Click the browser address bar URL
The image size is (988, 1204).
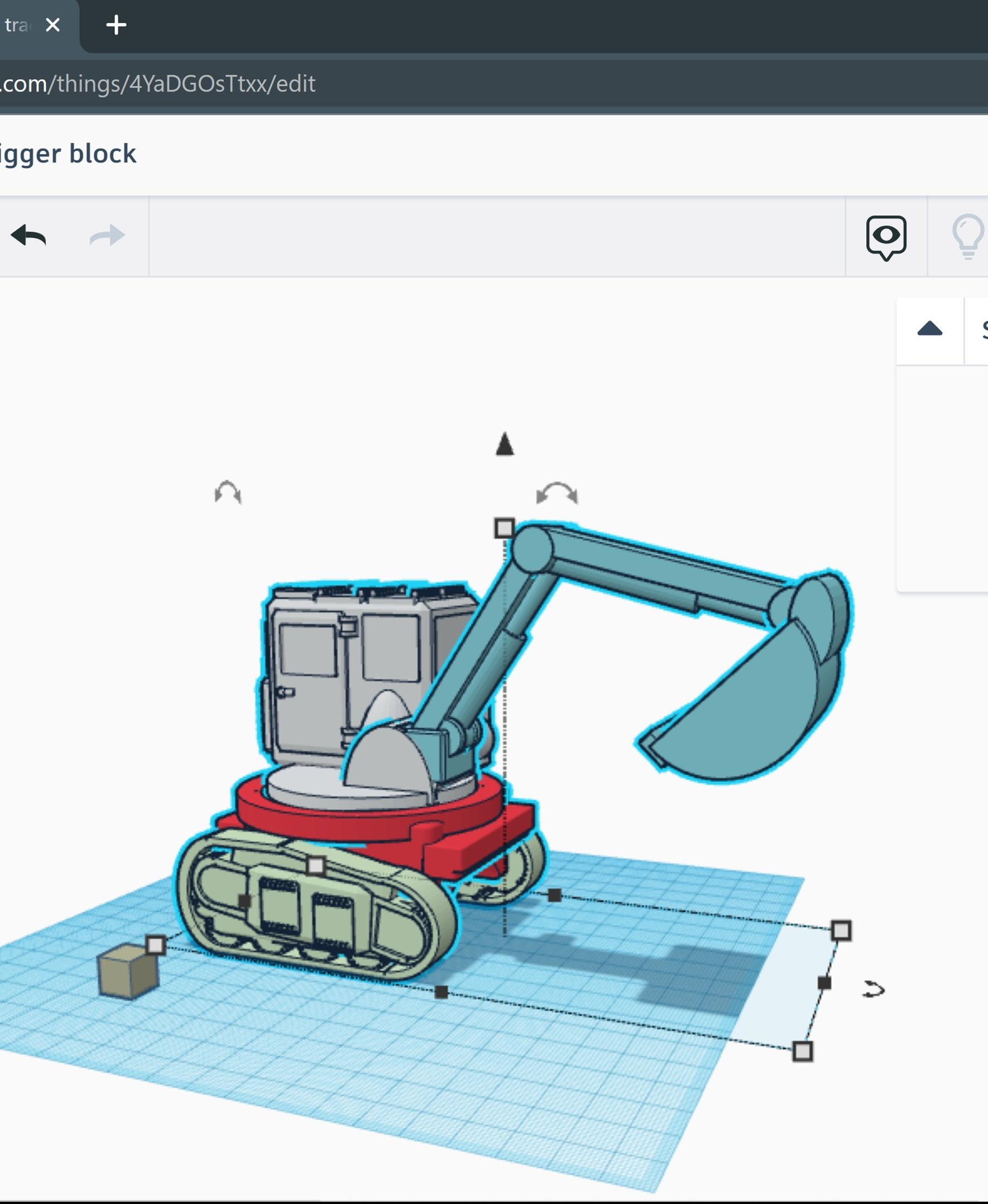tap(157, 84)
